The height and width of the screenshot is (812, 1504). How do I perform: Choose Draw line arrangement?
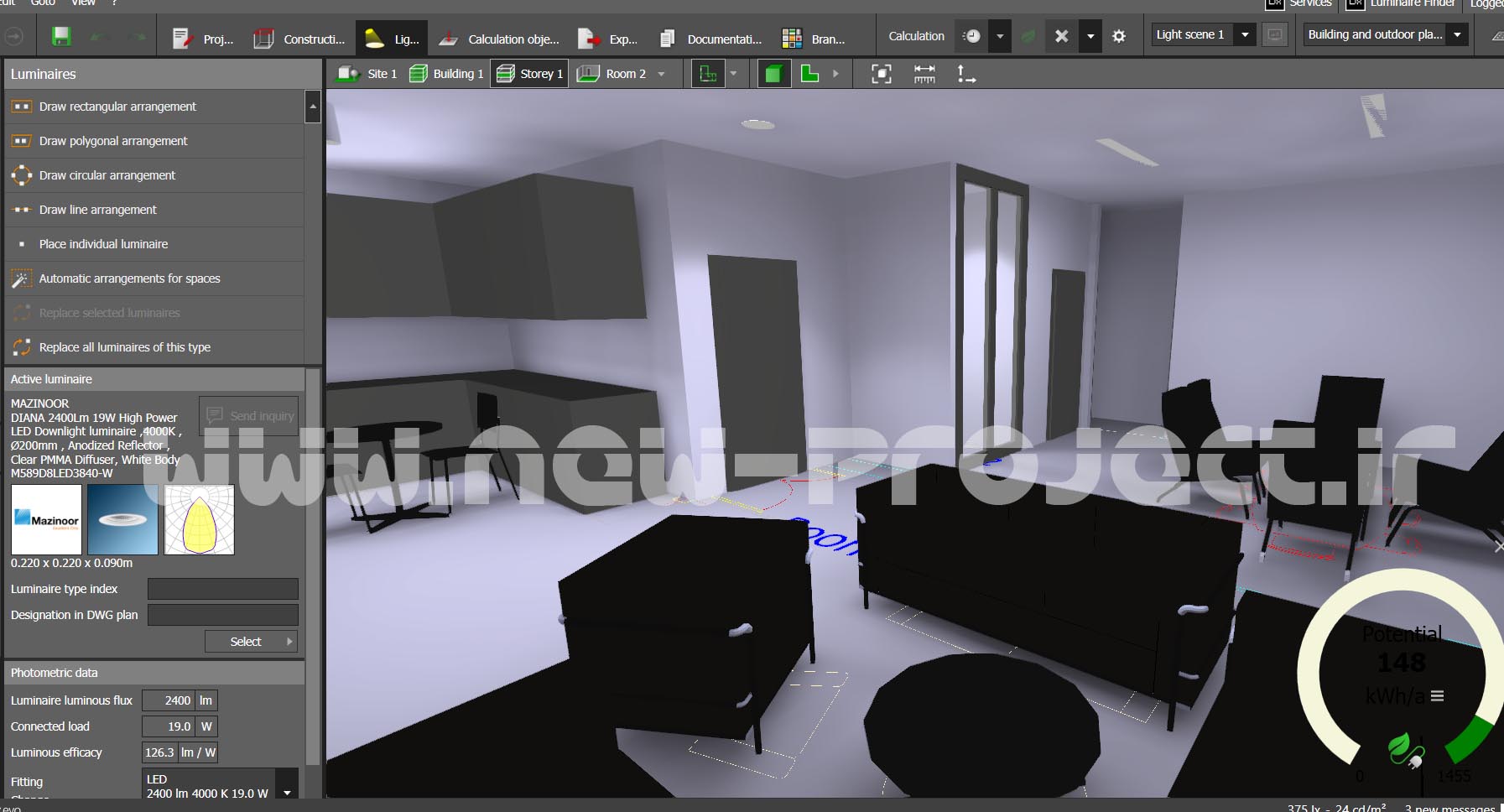click(154, 210)
